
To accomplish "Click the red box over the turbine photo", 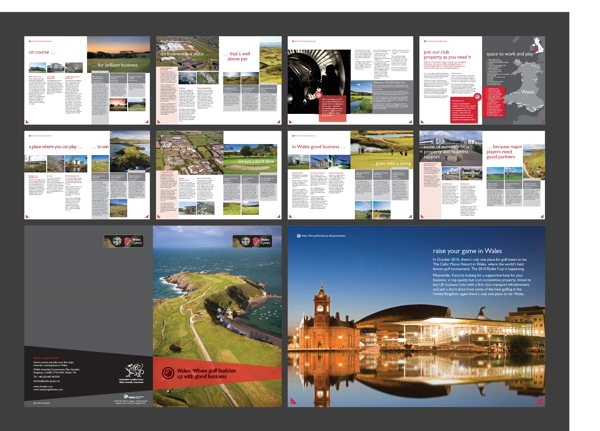I will coord(333,109).
